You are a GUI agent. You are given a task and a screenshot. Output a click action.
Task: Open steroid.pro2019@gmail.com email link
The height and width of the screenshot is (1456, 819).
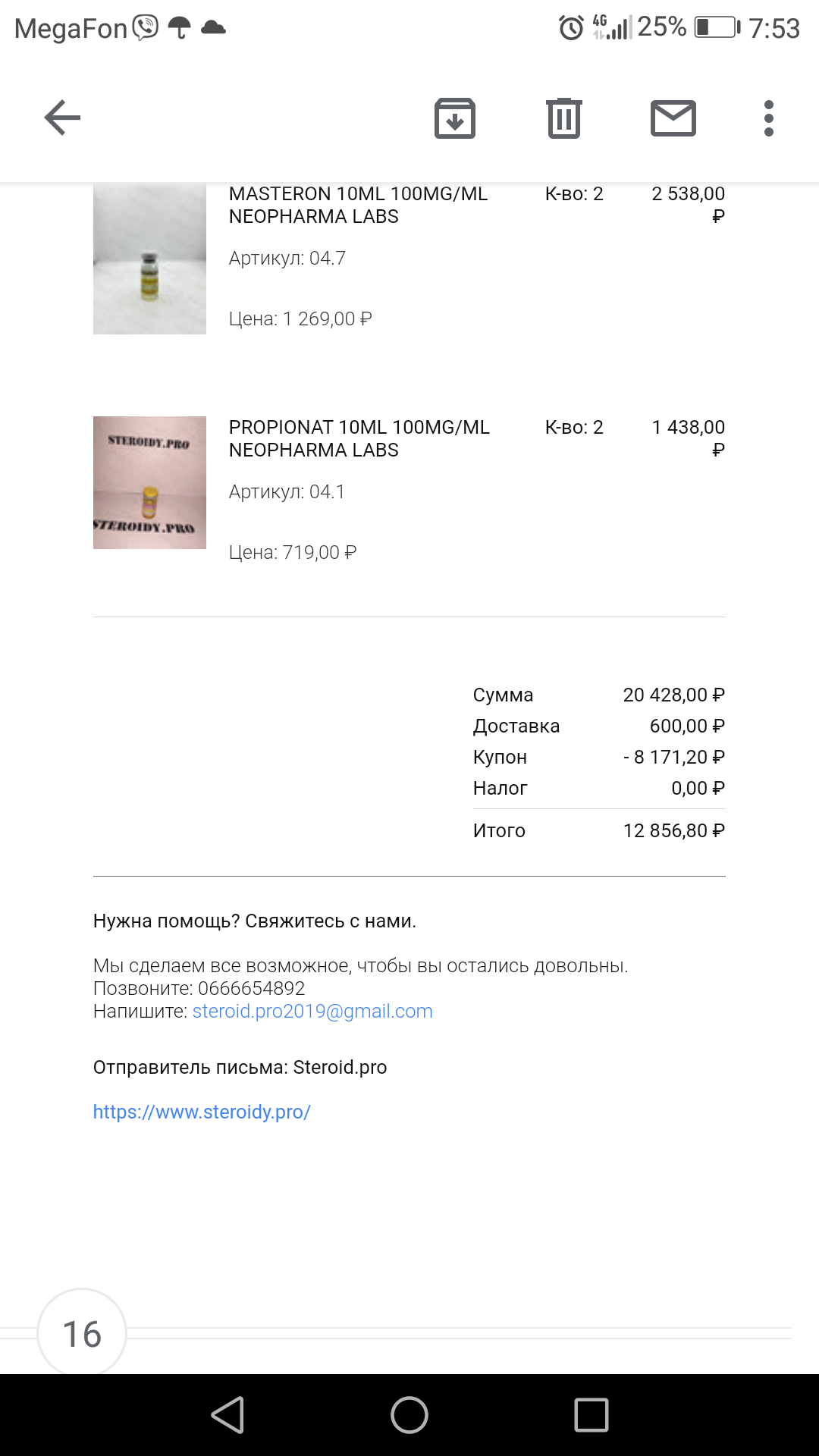[x=312, y=1011]
